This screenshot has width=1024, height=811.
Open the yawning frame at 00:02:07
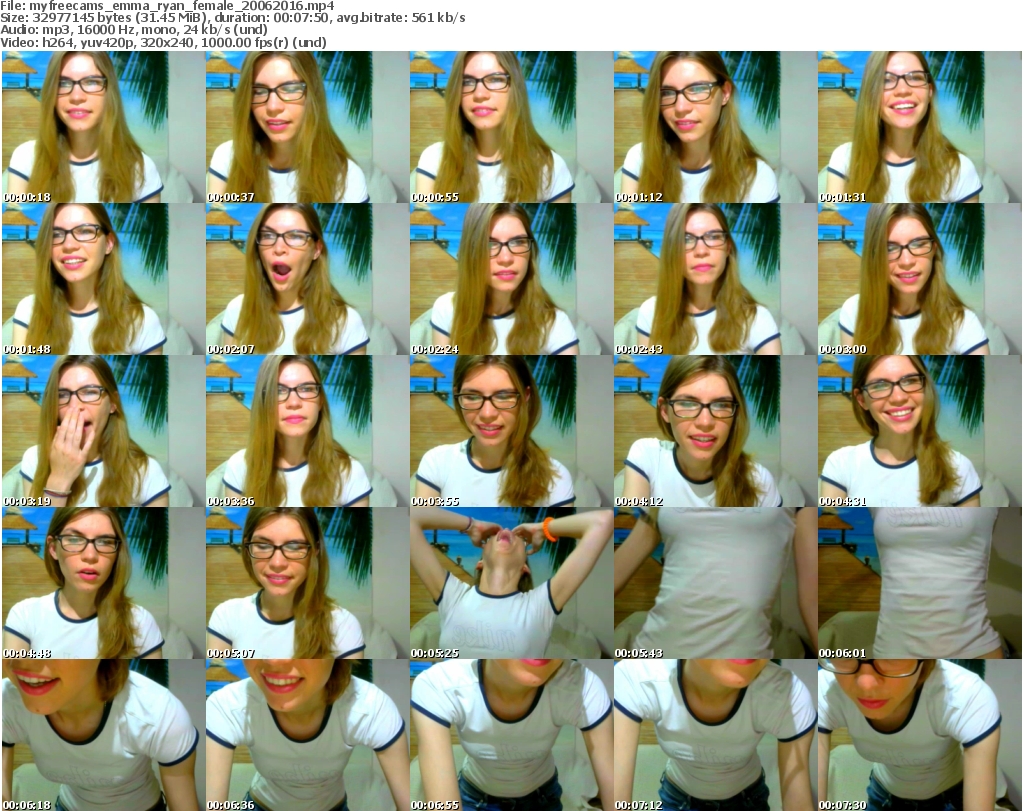[308, 279]
